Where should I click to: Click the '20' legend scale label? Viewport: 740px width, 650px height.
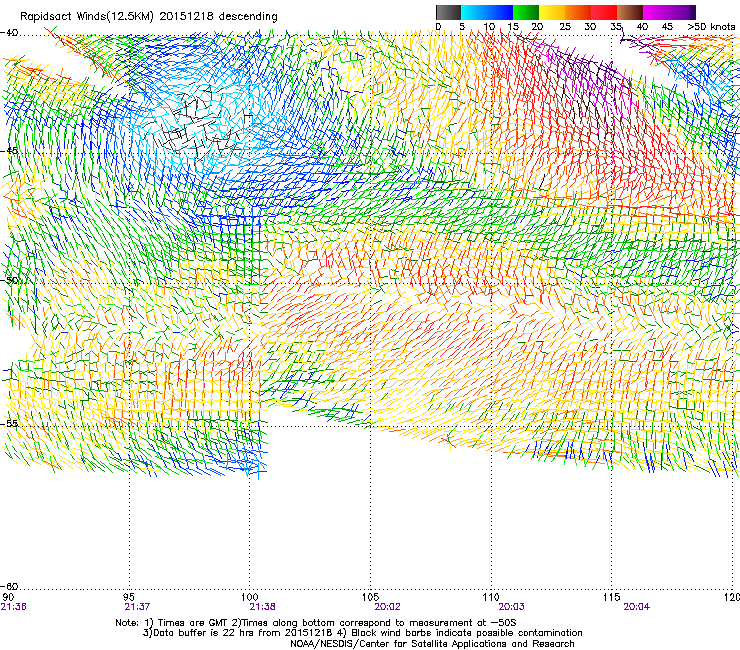coord(537,26)
